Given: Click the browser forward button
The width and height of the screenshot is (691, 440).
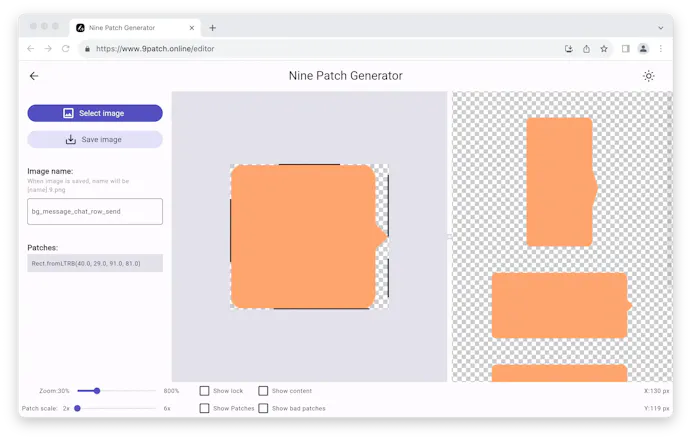Looking at the screenshot, I should 48,48.
